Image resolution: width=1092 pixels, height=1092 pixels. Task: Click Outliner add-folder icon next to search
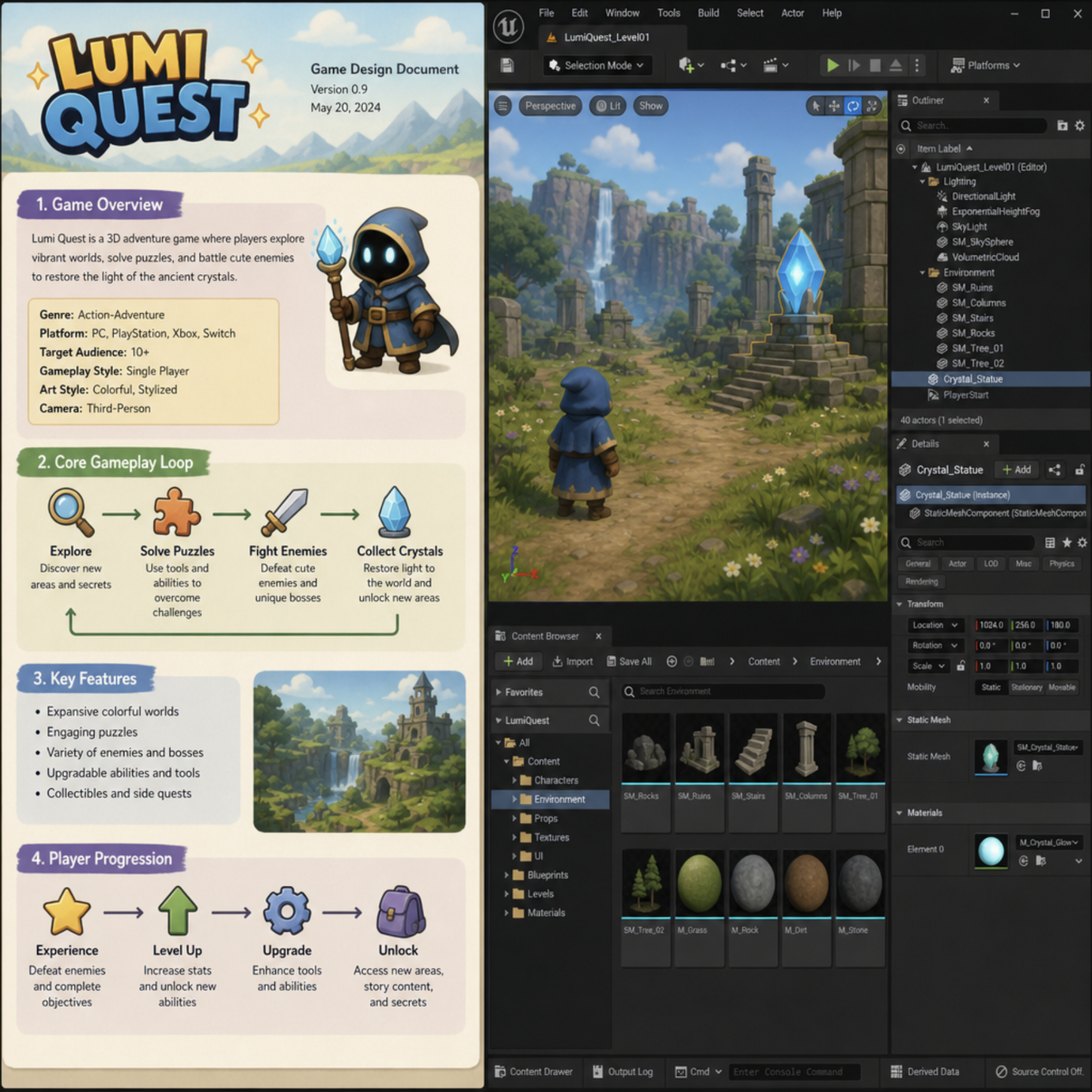1062,126
